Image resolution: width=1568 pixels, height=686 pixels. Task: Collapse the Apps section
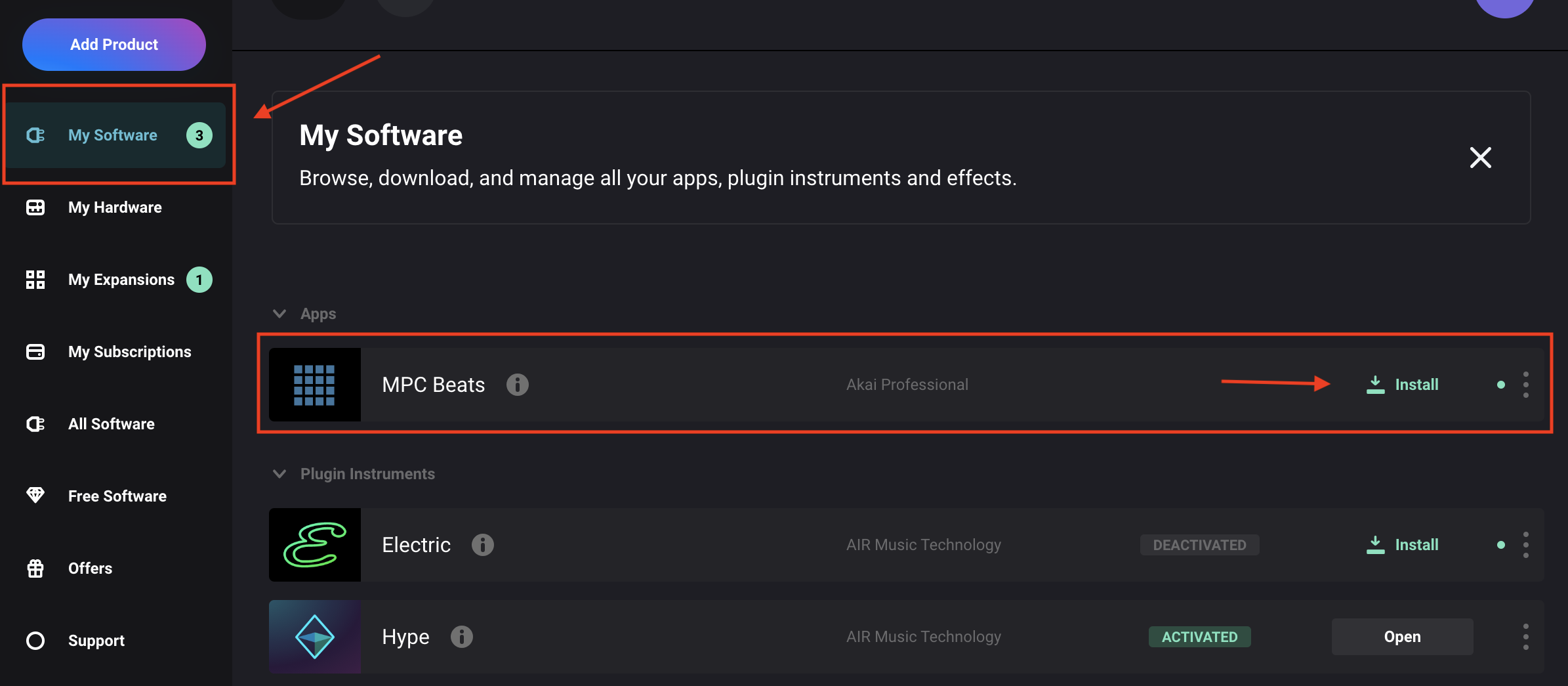[279, 314]
